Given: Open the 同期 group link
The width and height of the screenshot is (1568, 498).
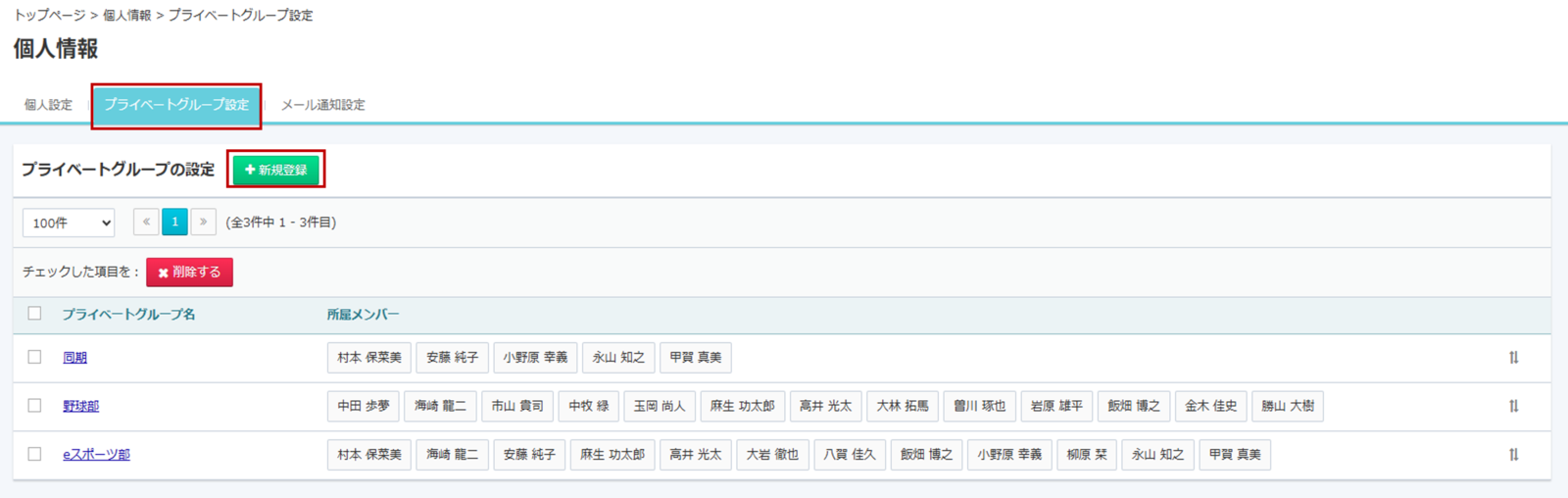Looking at the screenshot, I should pos(74,358).
